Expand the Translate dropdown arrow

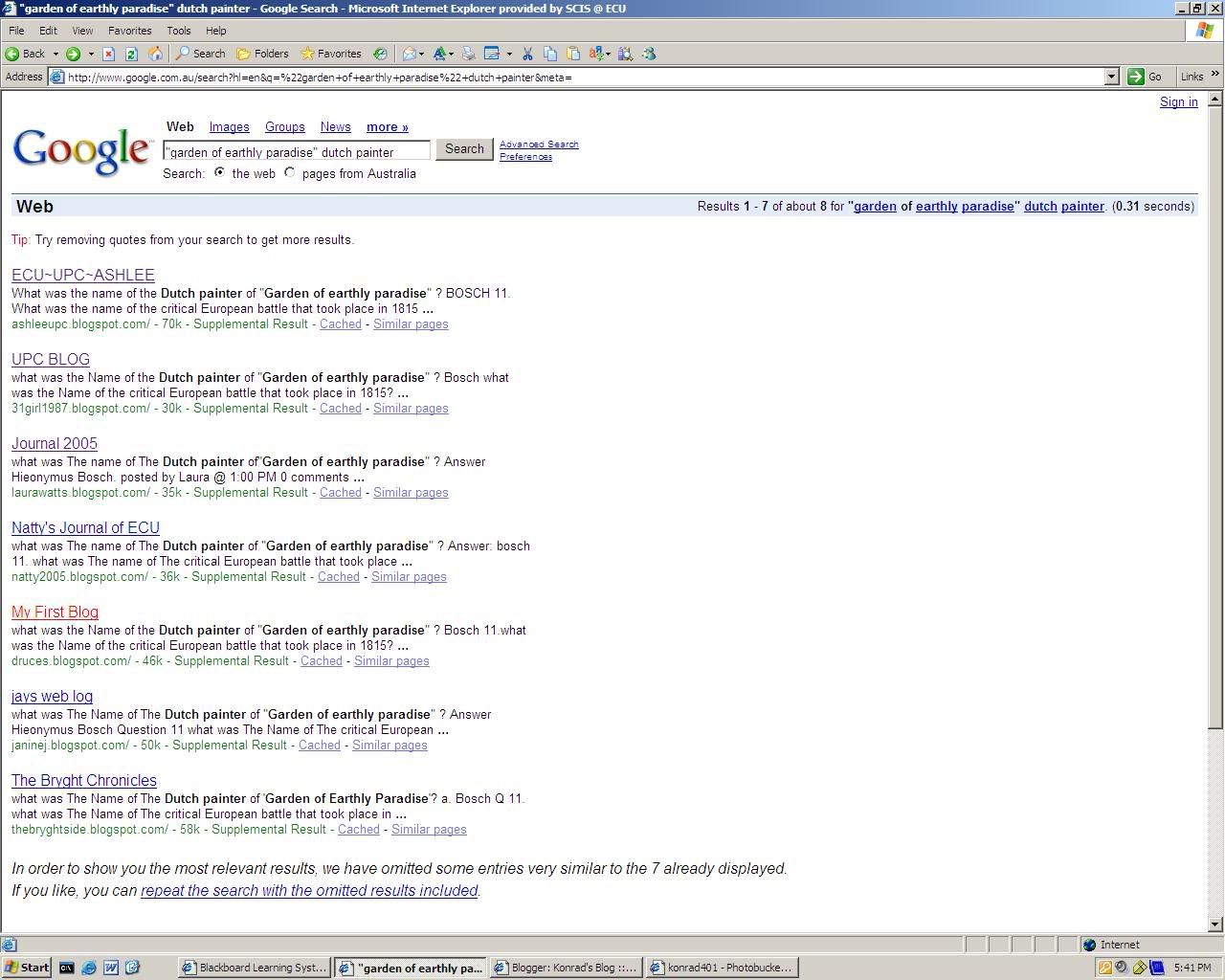(x=609, y=54)
